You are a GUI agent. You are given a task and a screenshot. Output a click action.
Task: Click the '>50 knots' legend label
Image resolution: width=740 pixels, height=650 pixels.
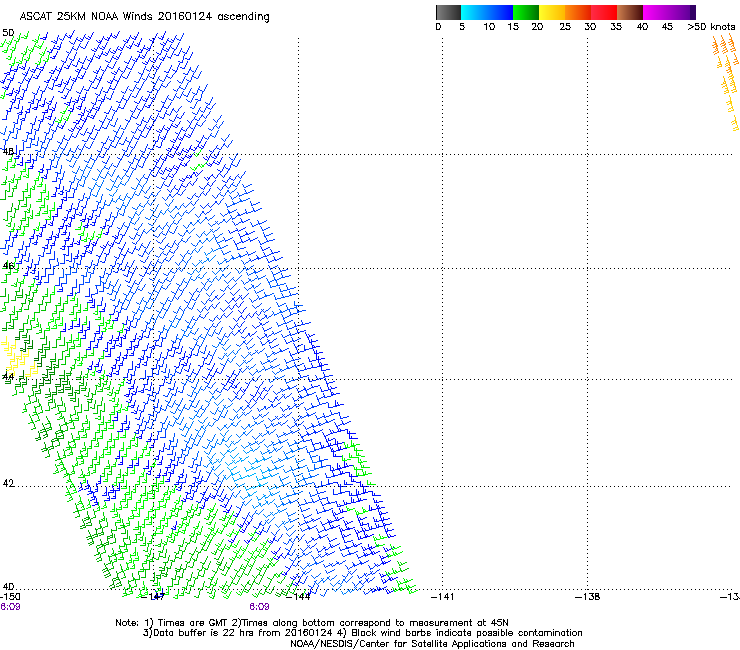(x=711, y=27)
